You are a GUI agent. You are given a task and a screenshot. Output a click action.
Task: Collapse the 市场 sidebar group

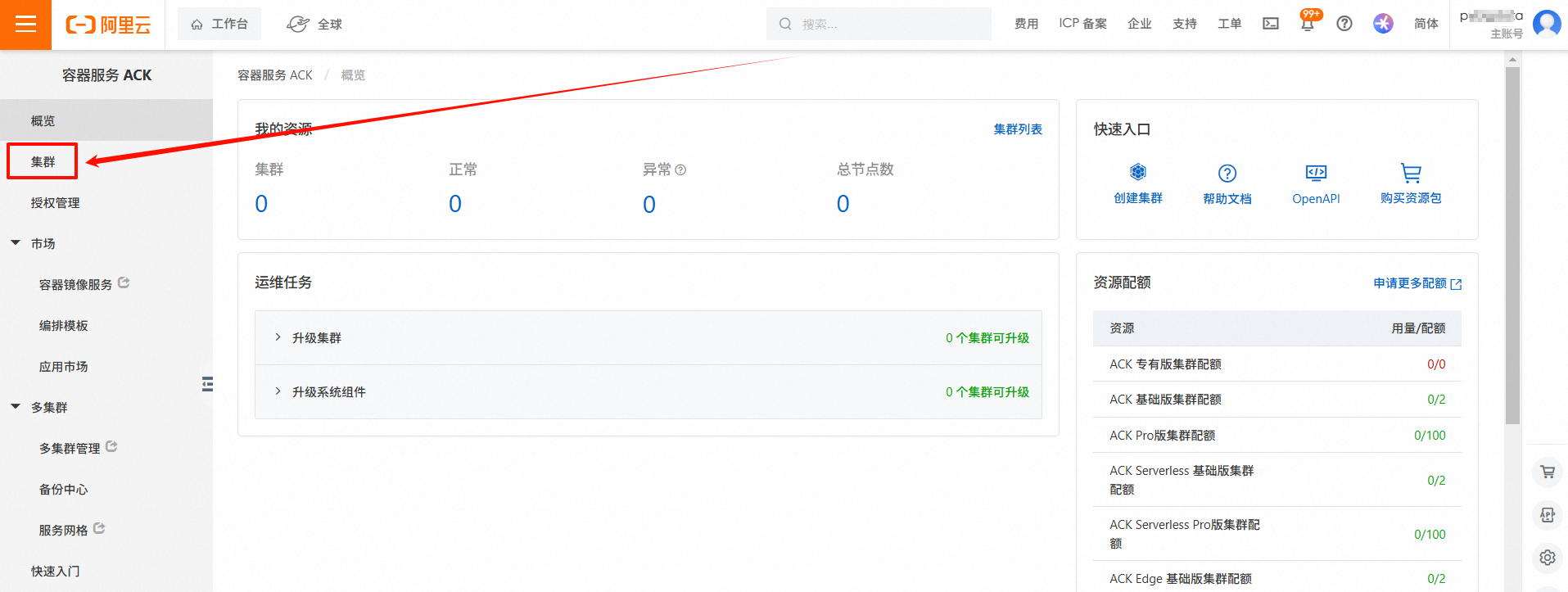pos(16,243)
